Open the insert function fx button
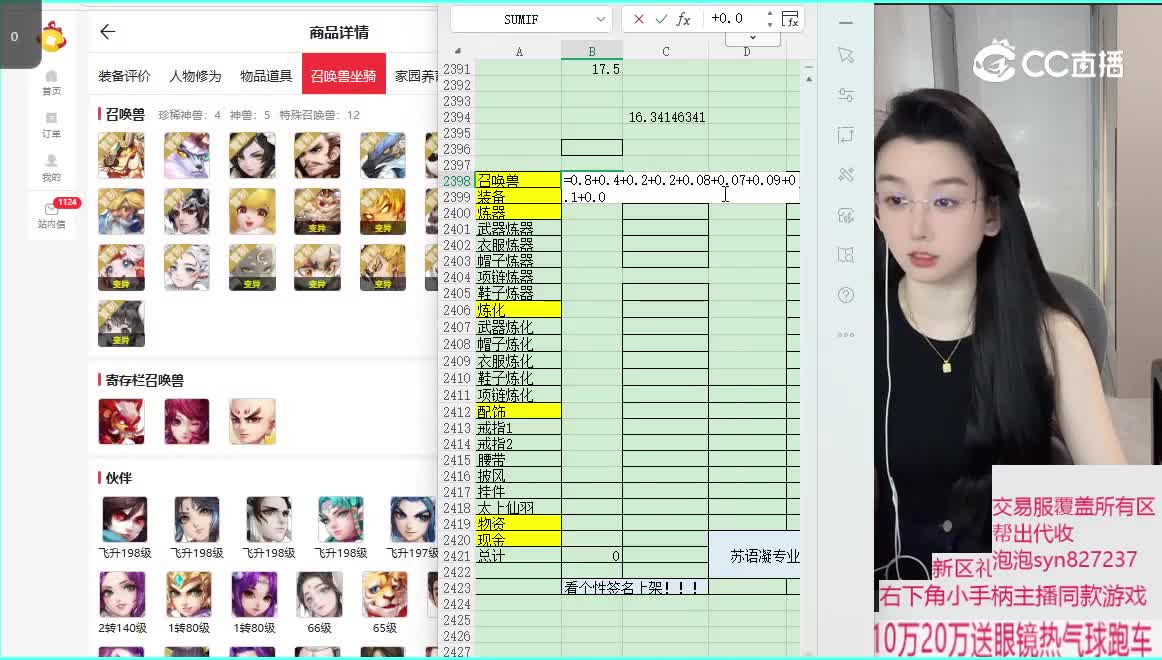Viewport: 1162px width, 660px height. pyautogui.click(x=684, y=19)
